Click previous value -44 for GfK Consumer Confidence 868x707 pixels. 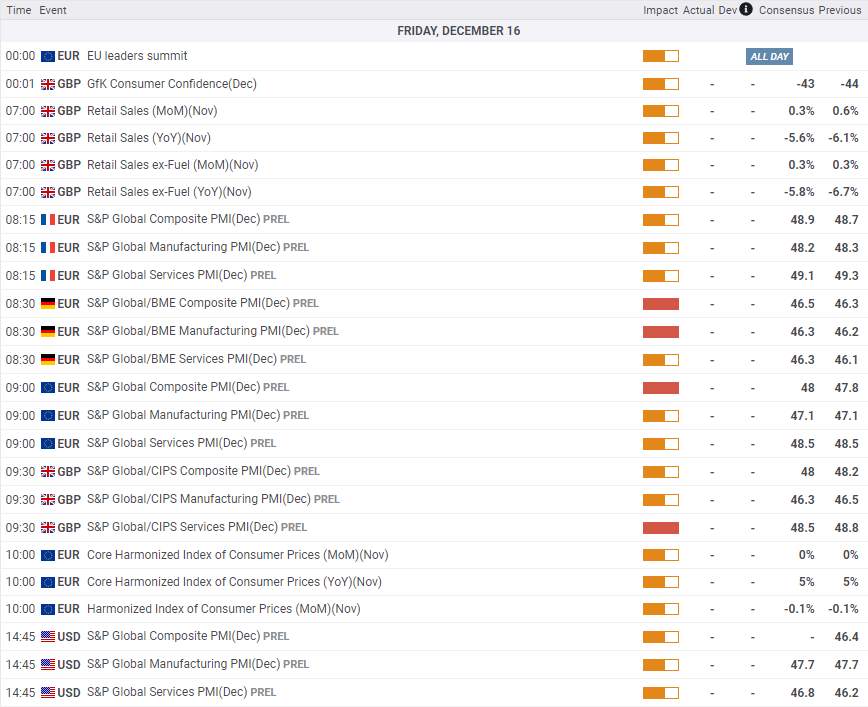tap(849, 84)
